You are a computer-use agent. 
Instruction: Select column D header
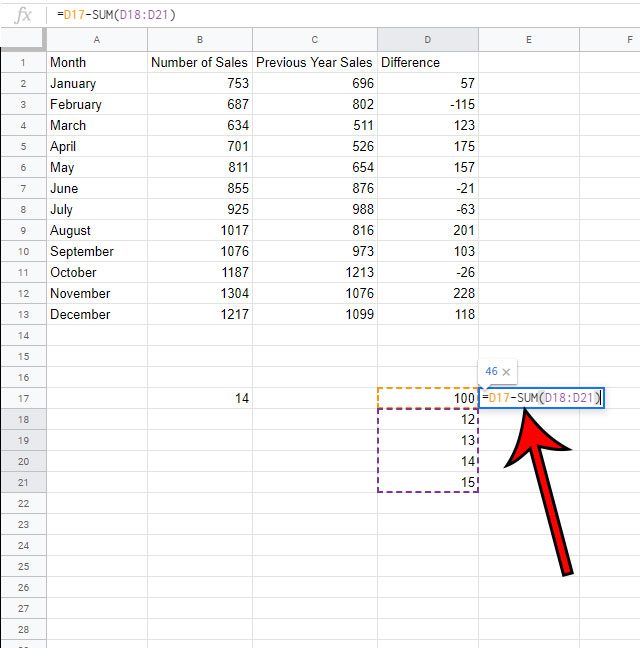428,39
